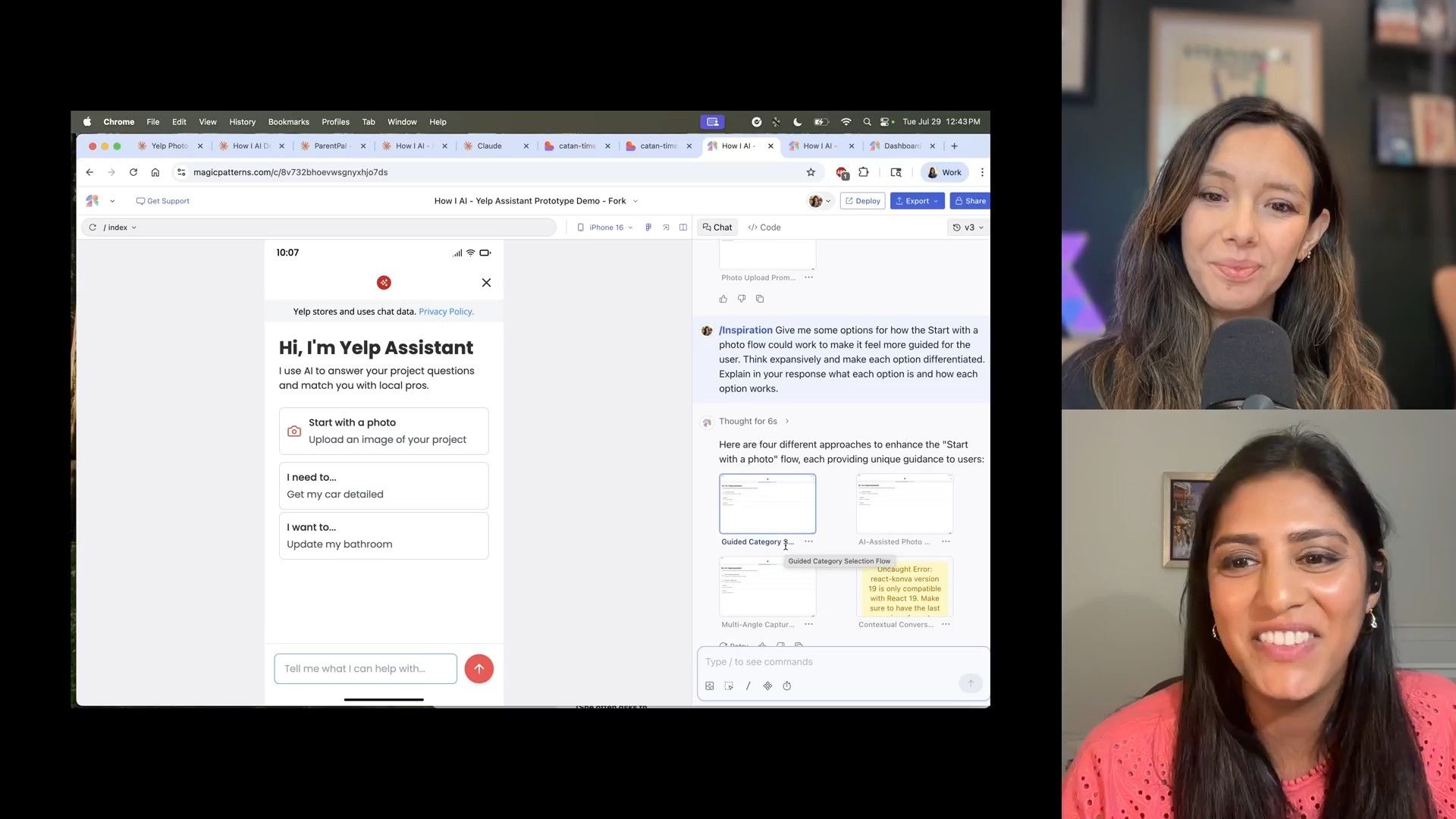Copy the Photo Upload response

[x=760, y=299]
